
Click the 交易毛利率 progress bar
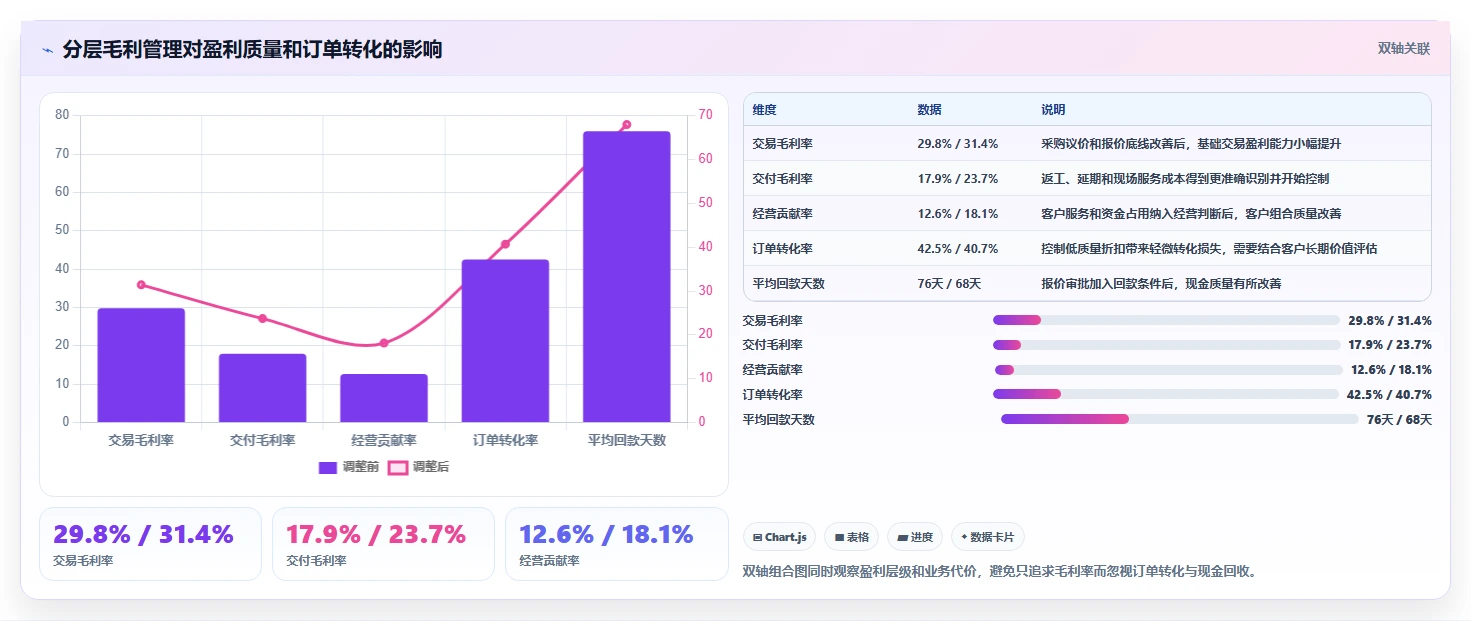click(x=1166, y=320)
